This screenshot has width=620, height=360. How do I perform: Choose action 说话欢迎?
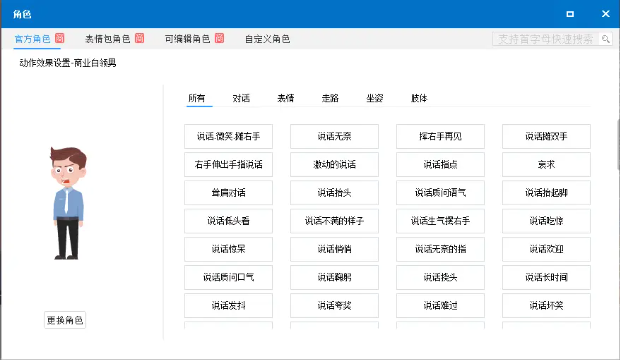click(x=546, y=249)
